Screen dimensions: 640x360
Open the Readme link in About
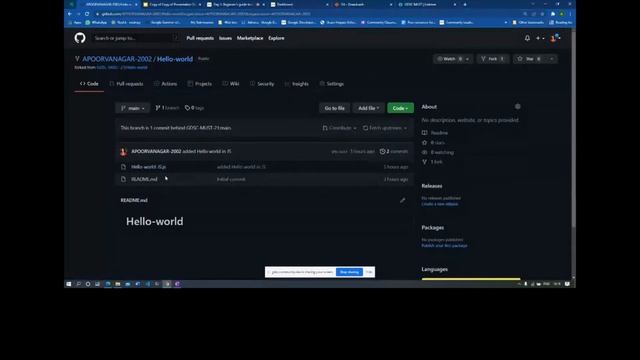435,133
